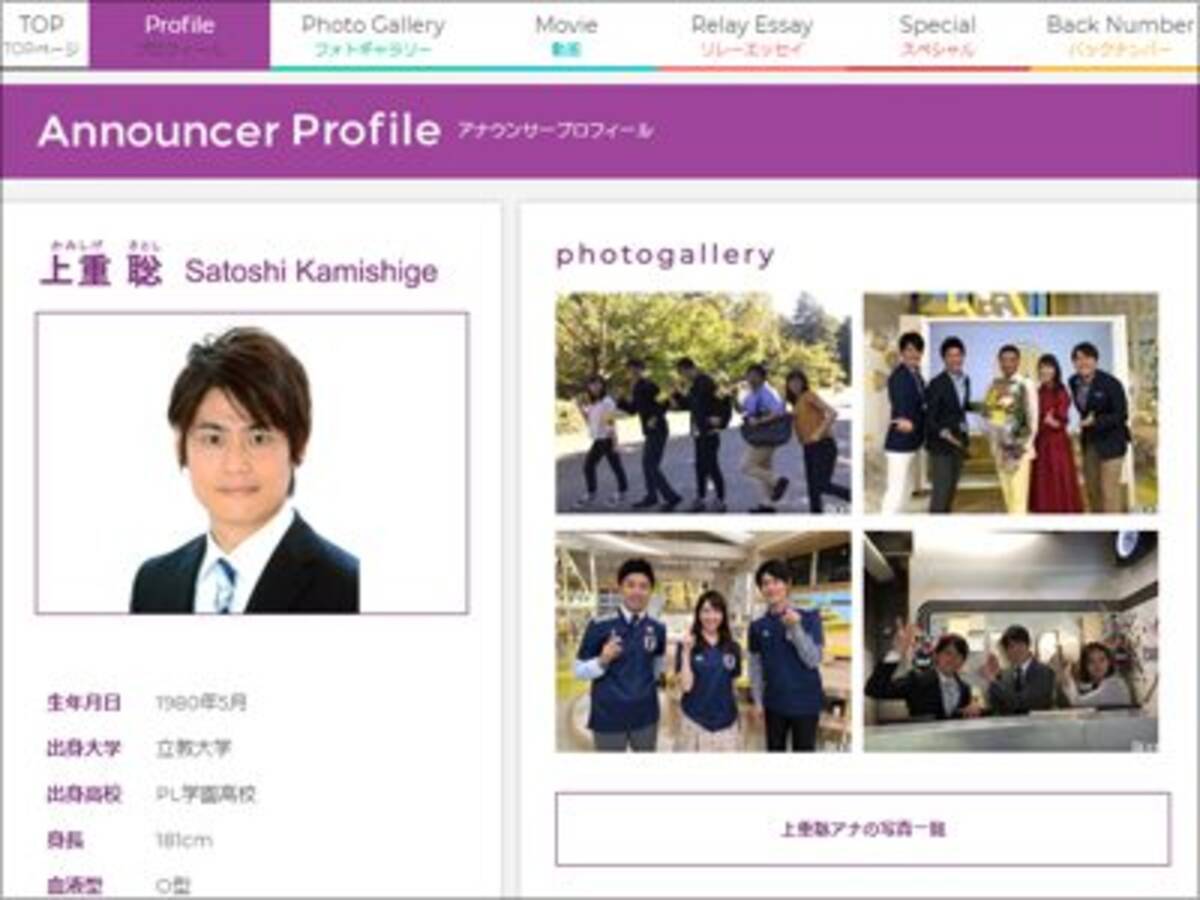The height and width of the screenshot is (900, 1200).
Task: Select the Movie navigation tab
Action: point(566,30)
